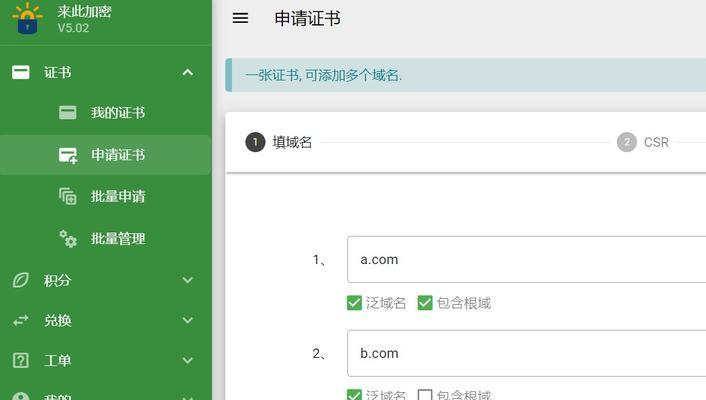Viewport: 706px width, 400px height.
Task: Click the 来此加密 lock logo
Action: (27, 18)
